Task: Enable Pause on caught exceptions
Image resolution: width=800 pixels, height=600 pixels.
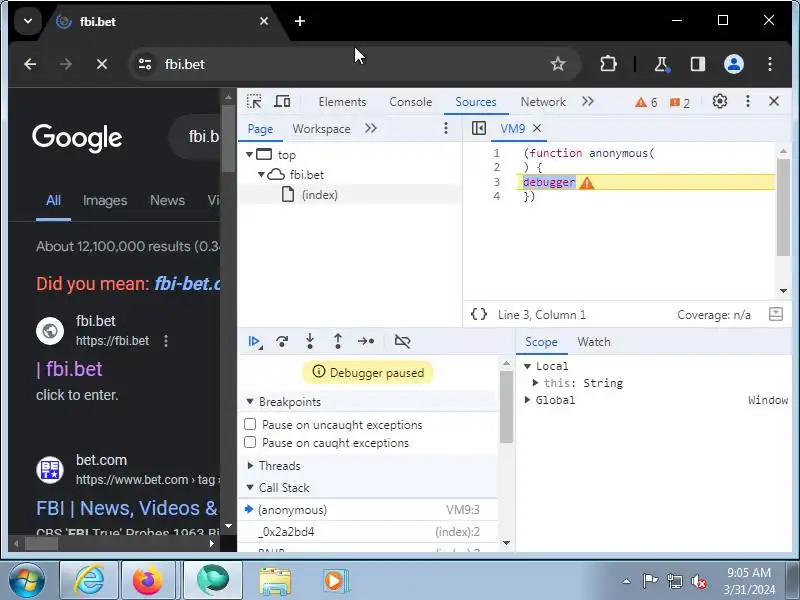Action: tap(250, 442)
